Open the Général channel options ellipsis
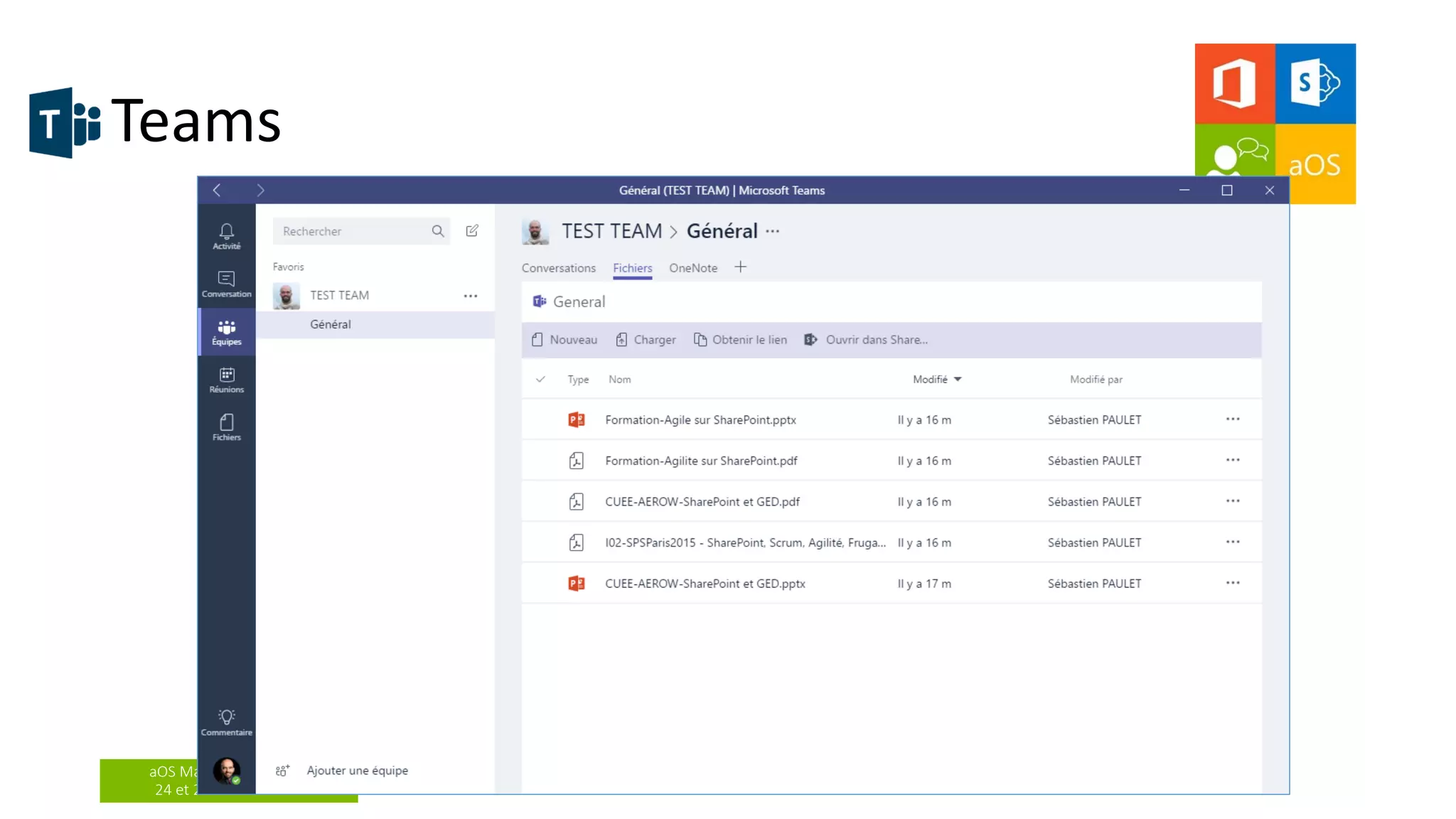This screenshot has height=819, width=1456. click(773, 231)
